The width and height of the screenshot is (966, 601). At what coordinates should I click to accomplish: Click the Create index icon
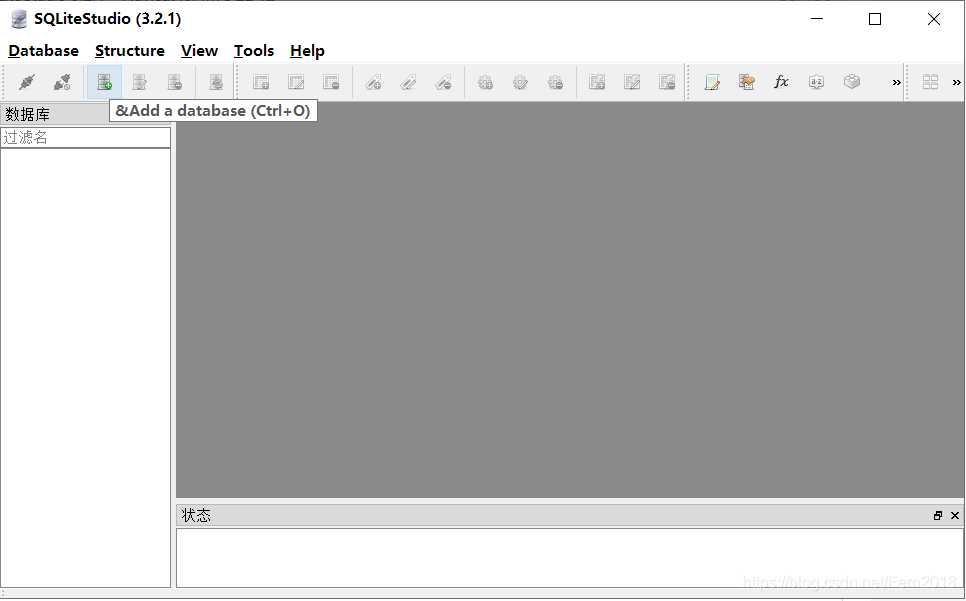373,82
